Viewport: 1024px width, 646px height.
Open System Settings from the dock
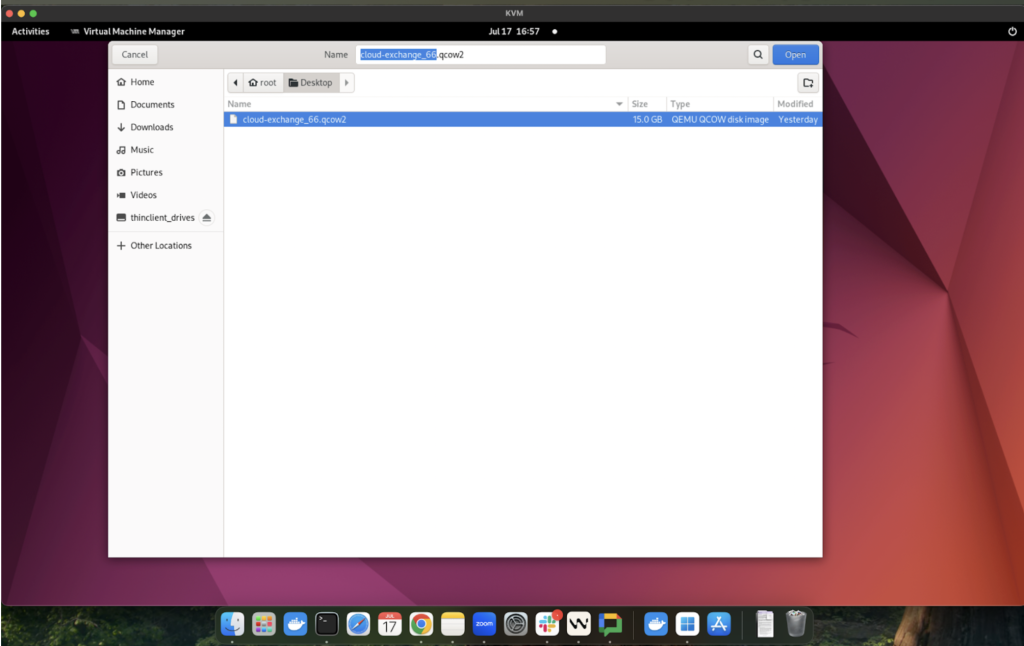click(x=515, y=624)
